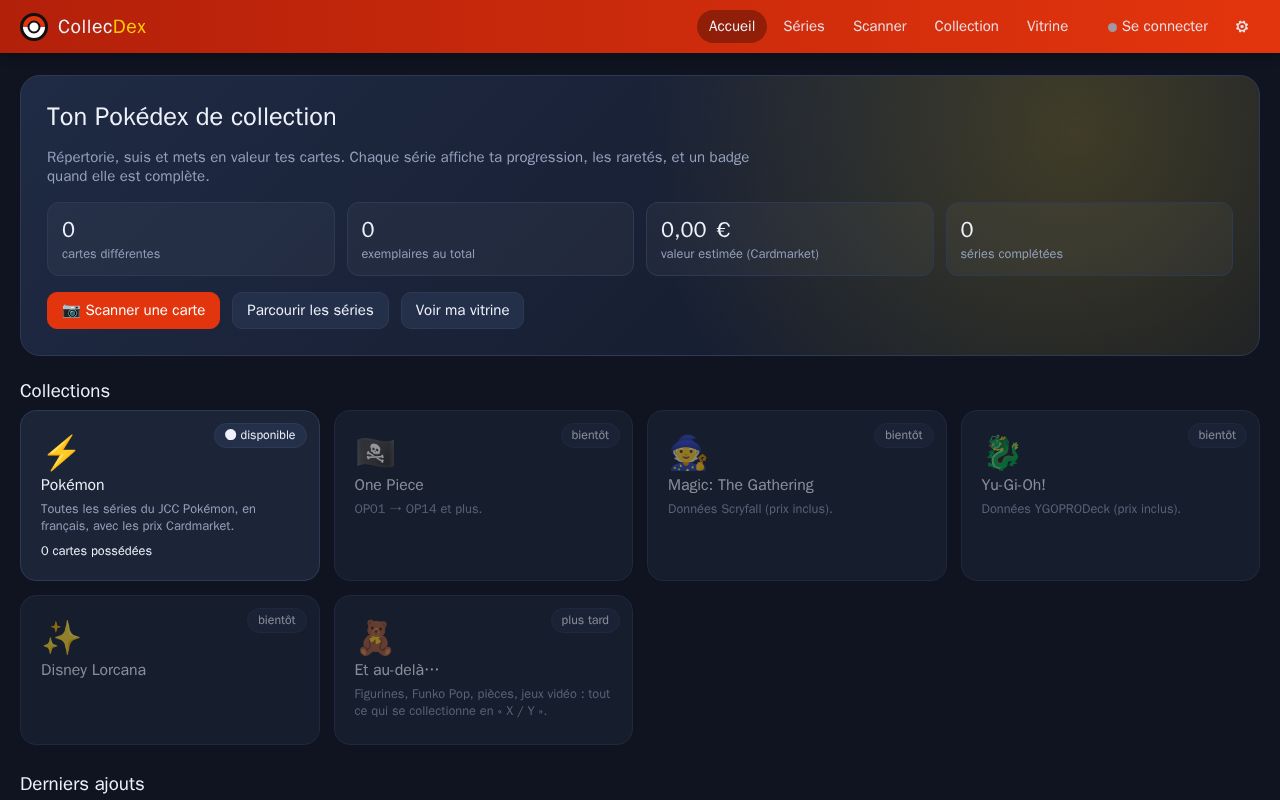Open the Vitrine navigation tab

tap(1047, 27)
